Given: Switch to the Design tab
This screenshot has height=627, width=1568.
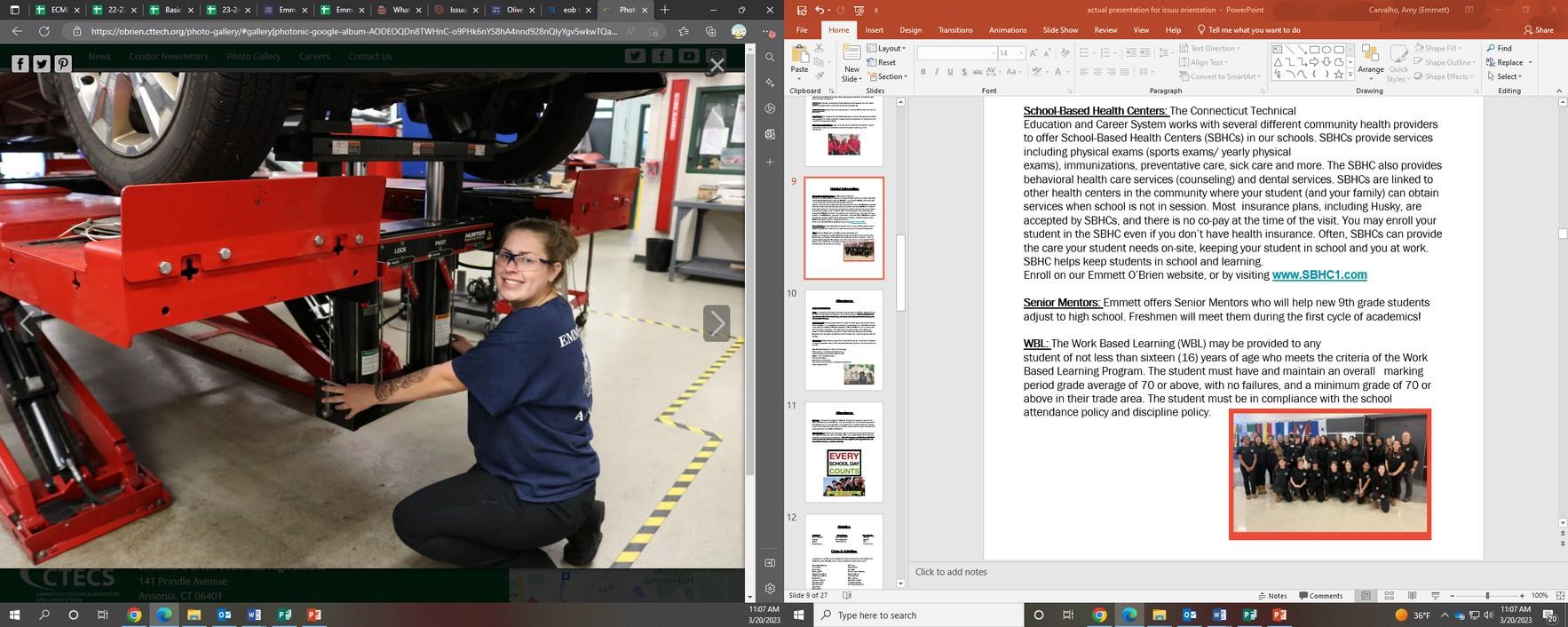Looking at the screenshot, I should (910, 30).
